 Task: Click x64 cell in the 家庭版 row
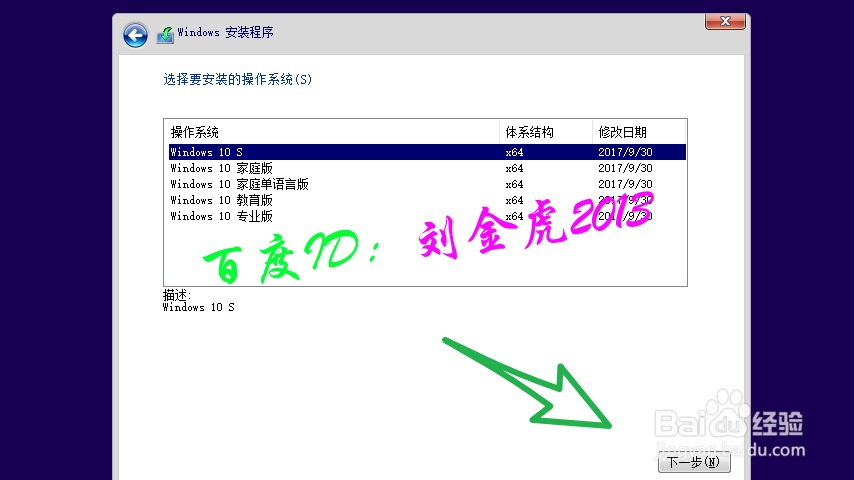pyautogui.click(x=514, y=168)
